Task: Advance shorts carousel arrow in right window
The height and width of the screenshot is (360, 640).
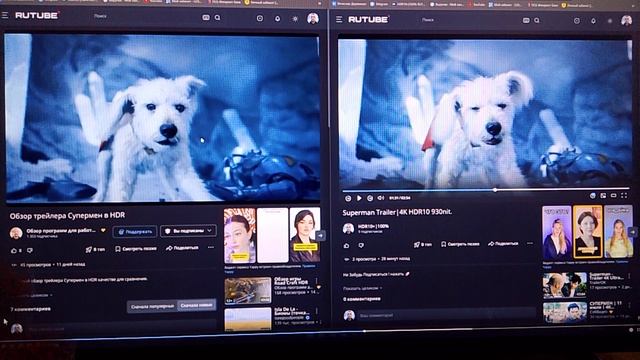Action: [x=633, y=232]
